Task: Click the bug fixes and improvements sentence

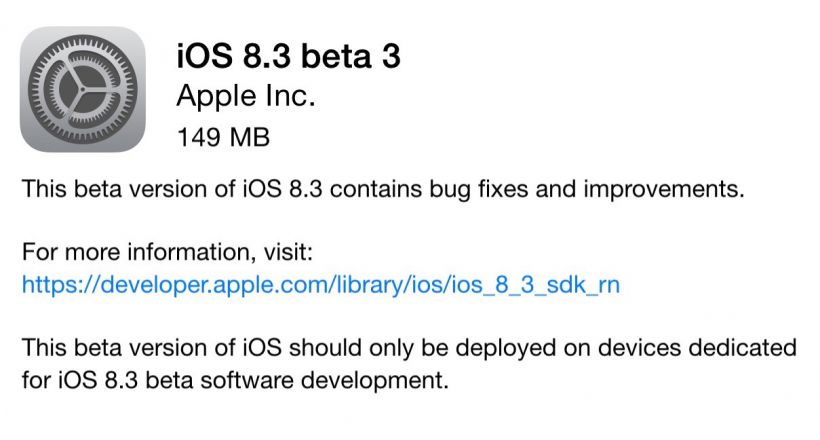Action: pyautogui.click(x=383, y=189)
